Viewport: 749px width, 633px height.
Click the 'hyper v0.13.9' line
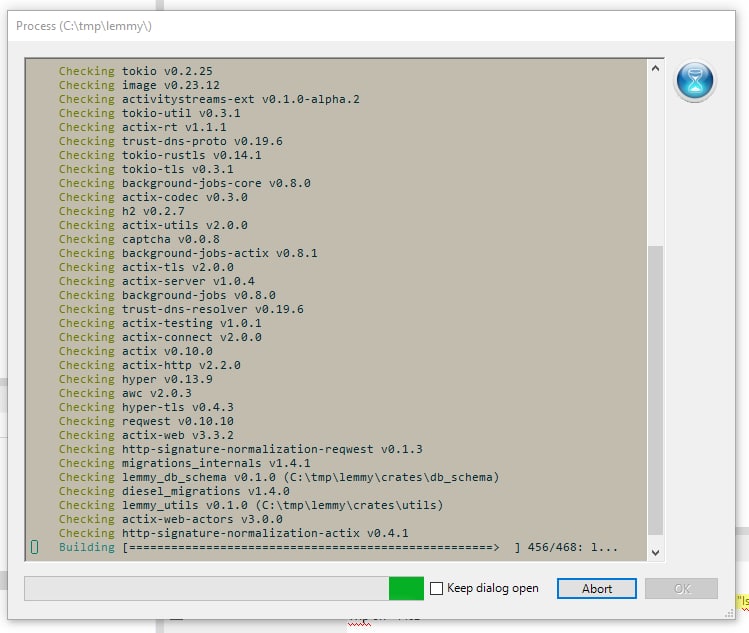tap(136, 379)
